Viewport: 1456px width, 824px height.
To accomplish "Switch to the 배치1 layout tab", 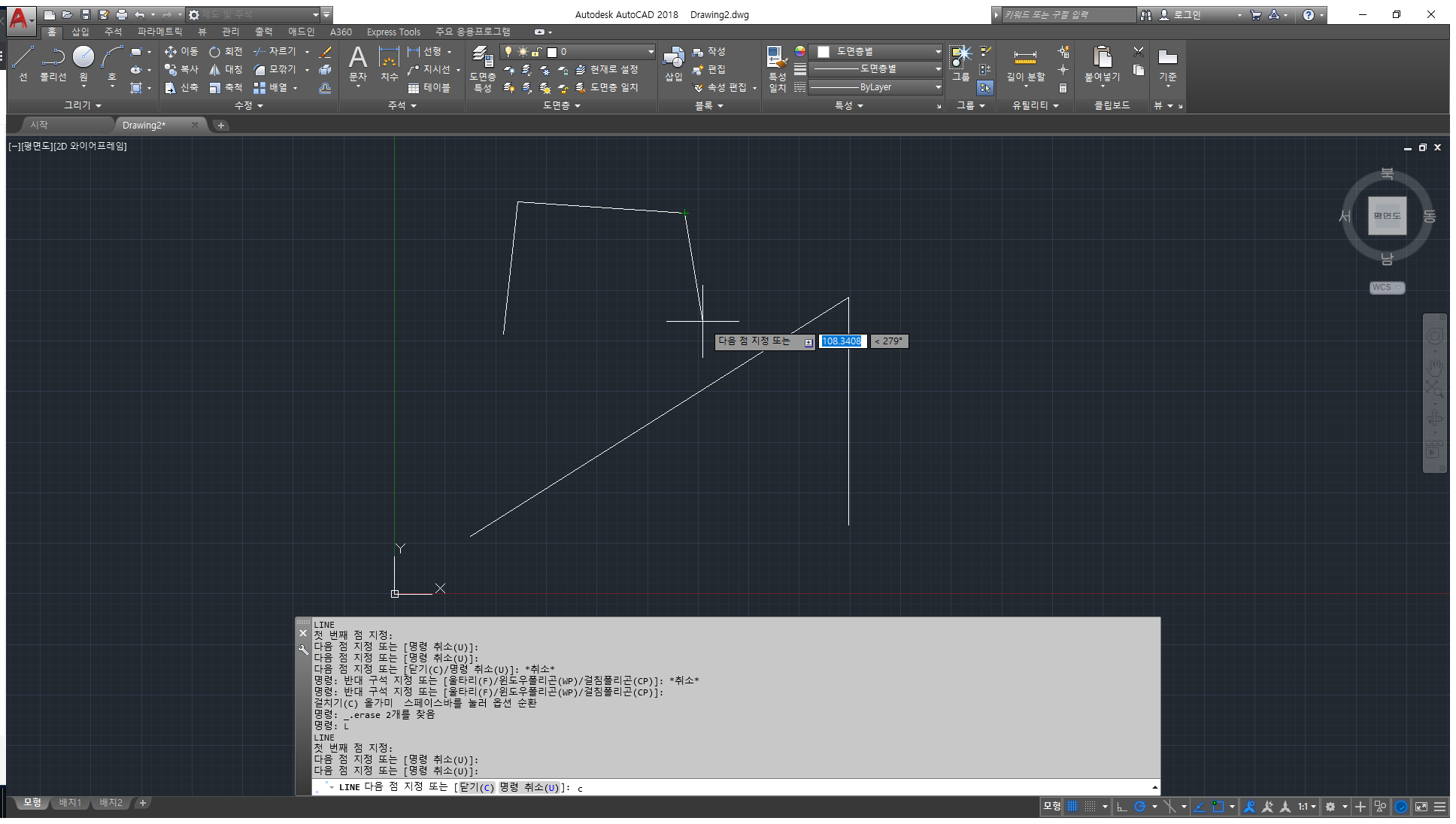I will [x=70, y=803].
